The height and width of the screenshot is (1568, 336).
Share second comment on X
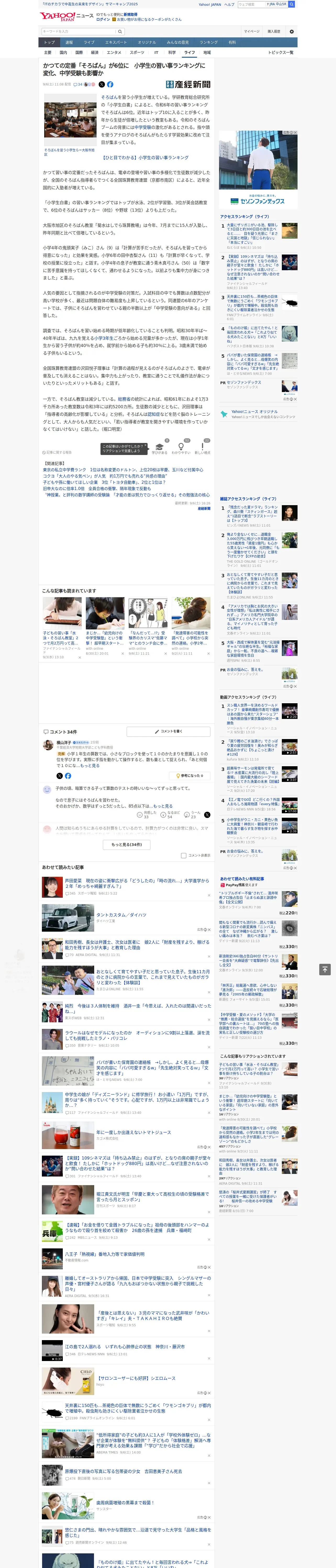(x=207, y=814)
